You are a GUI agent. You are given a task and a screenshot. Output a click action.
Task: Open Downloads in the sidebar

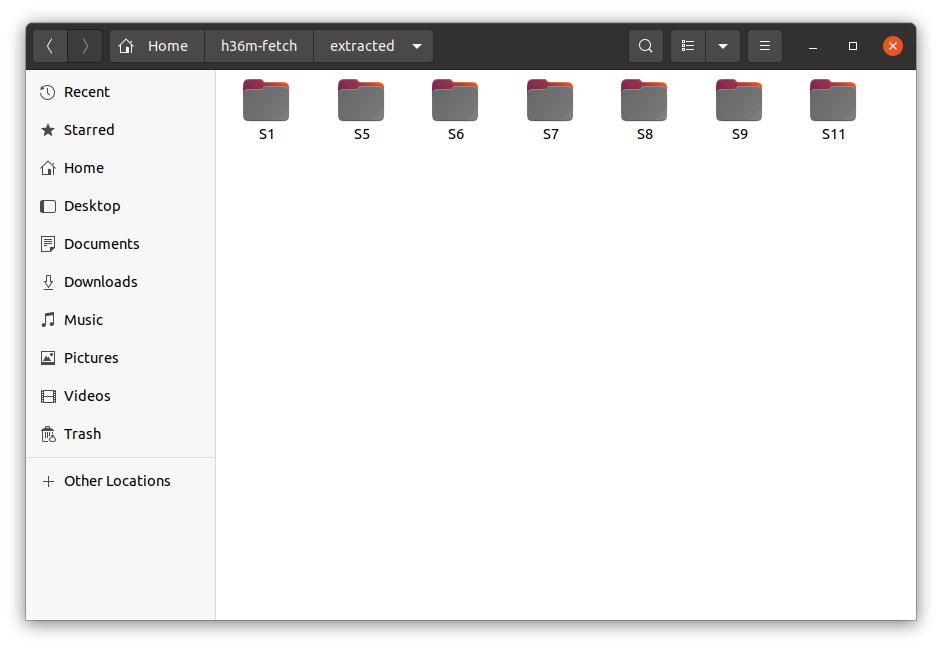tap(120, 282)
